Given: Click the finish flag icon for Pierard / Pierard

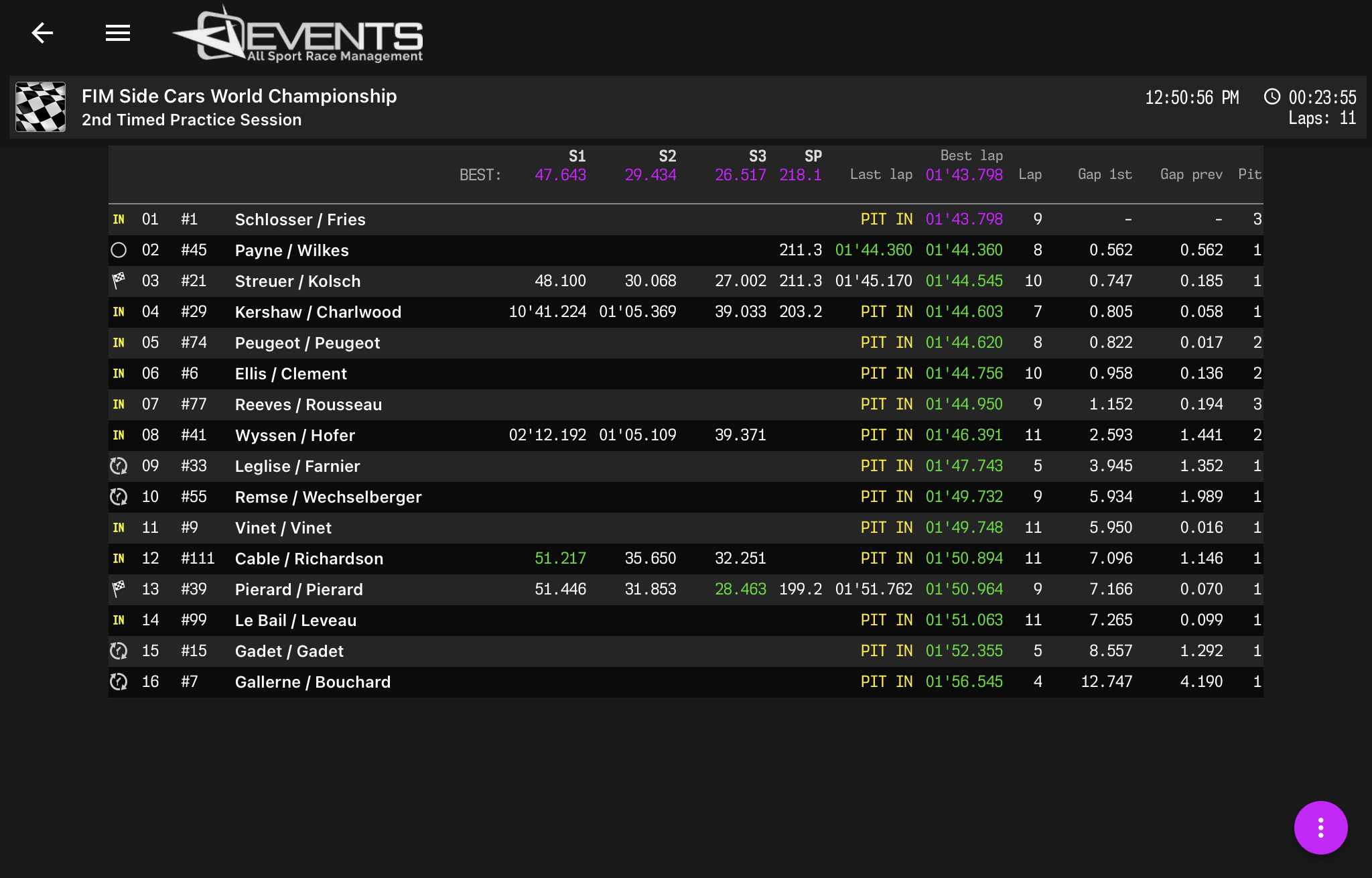Looking at the screenshot, I should pyautogui.click(x=119, y=590).
